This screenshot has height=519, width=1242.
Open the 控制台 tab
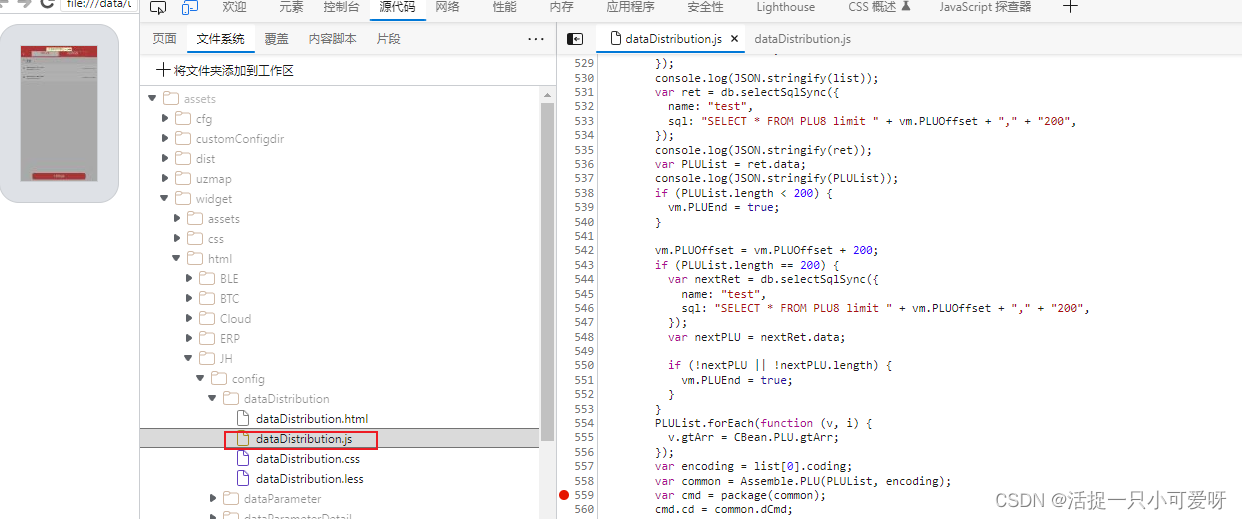coord(341,7)
